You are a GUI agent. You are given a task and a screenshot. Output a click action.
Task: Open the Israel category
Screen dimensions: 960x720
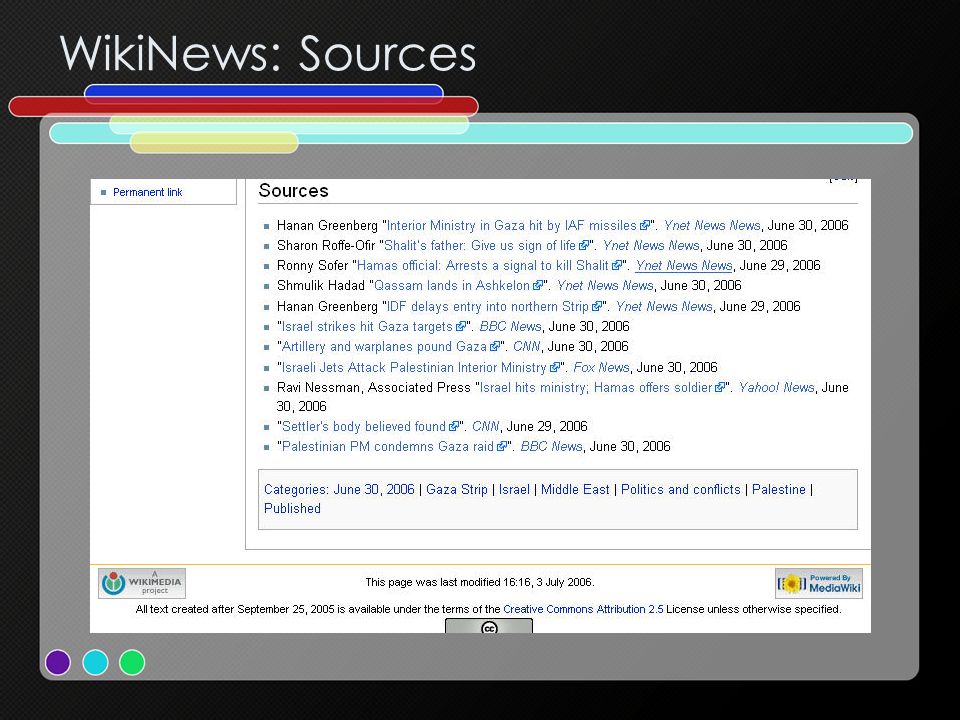point(514,489)
